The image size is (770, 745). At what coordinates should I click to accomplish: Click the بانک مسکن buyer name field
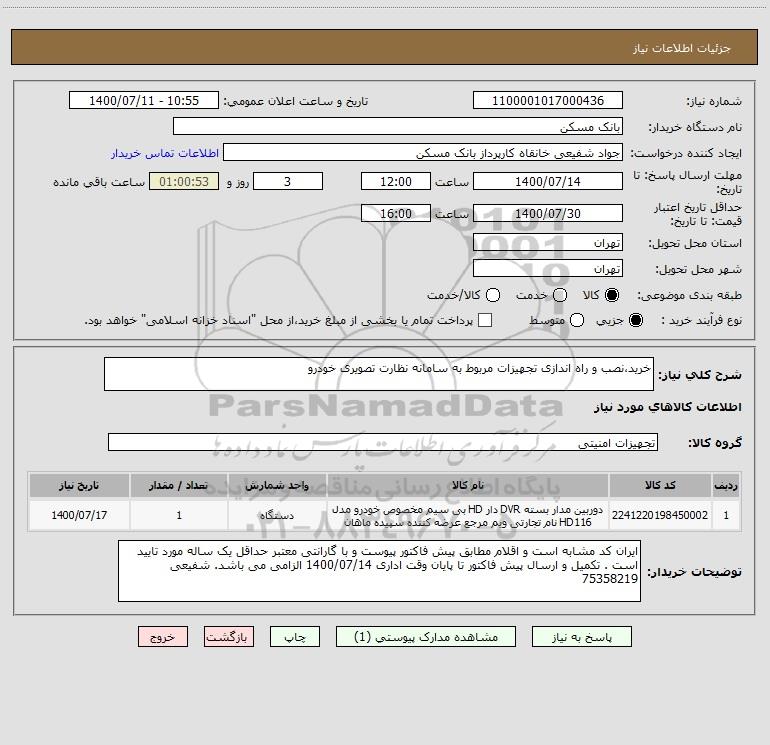(398, 126)
